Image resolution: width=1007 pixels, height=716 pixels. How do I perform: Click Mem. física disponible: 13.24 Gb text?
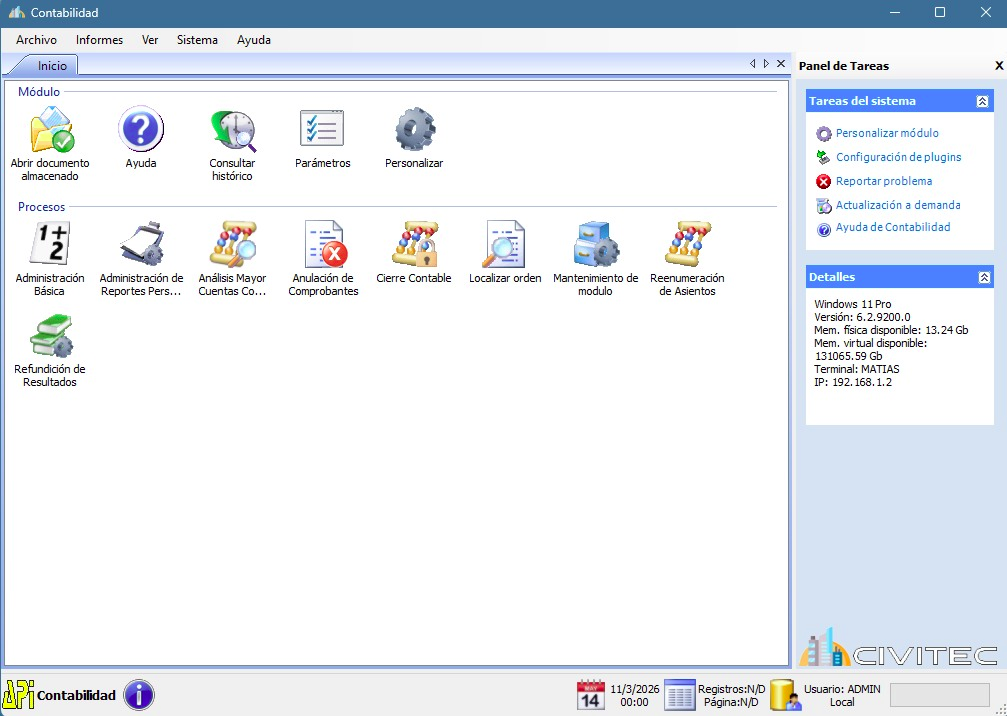(x=891, y=330)
